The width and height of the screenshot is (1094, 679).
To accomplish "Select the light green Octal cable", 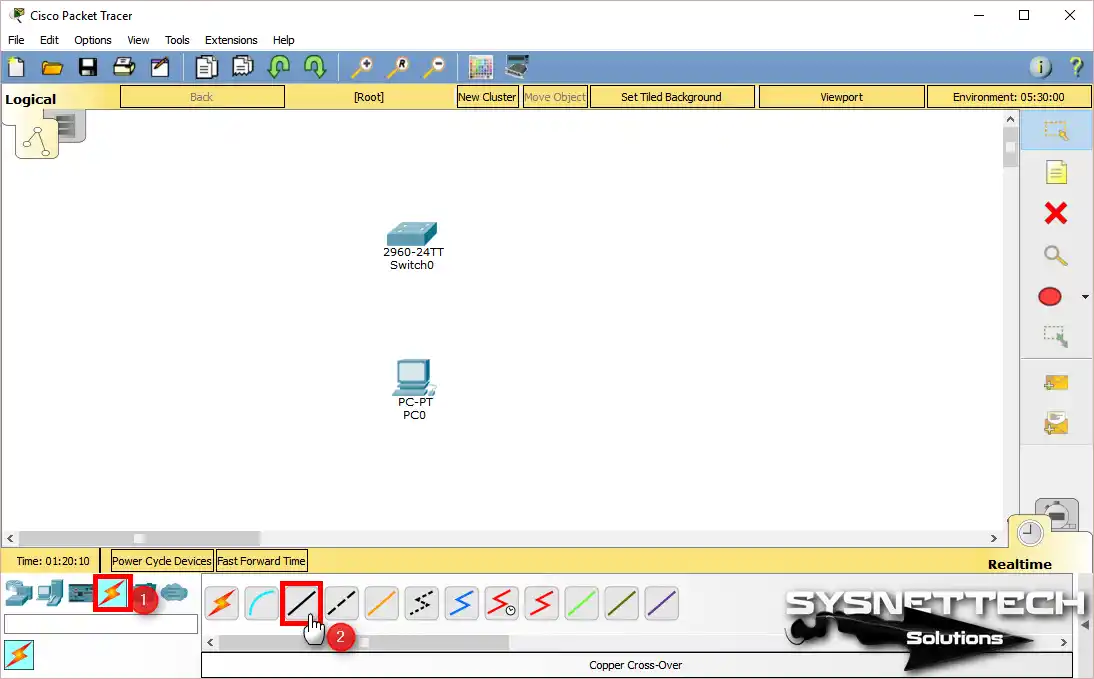I will pyautogui.click(x=581, y=603).
